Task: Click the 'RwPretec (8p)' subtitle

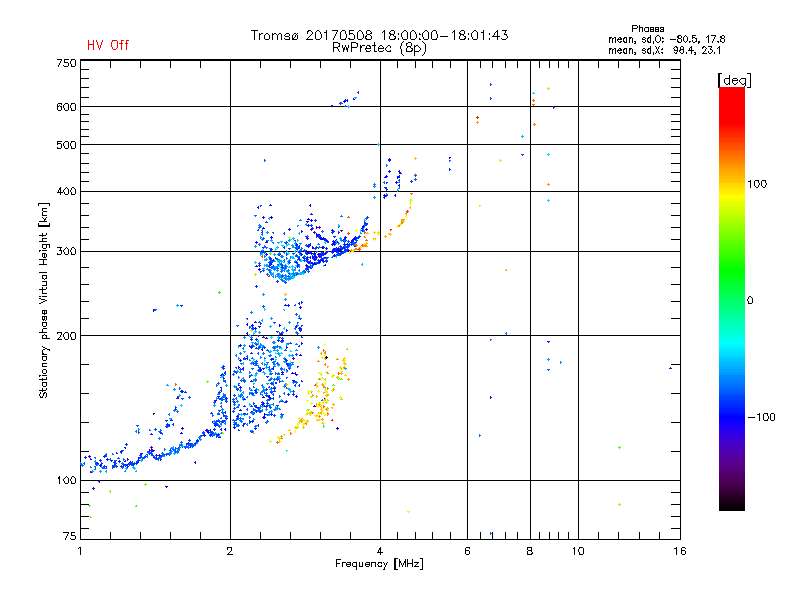Action: point(379,48)
